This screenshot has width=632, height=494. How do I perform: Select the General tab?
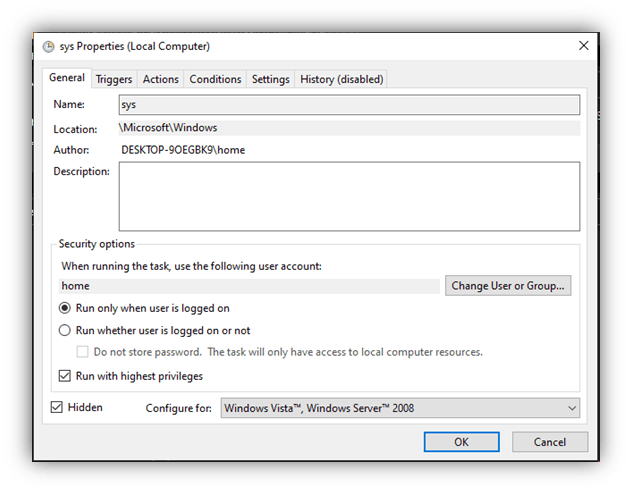point(67,78)
